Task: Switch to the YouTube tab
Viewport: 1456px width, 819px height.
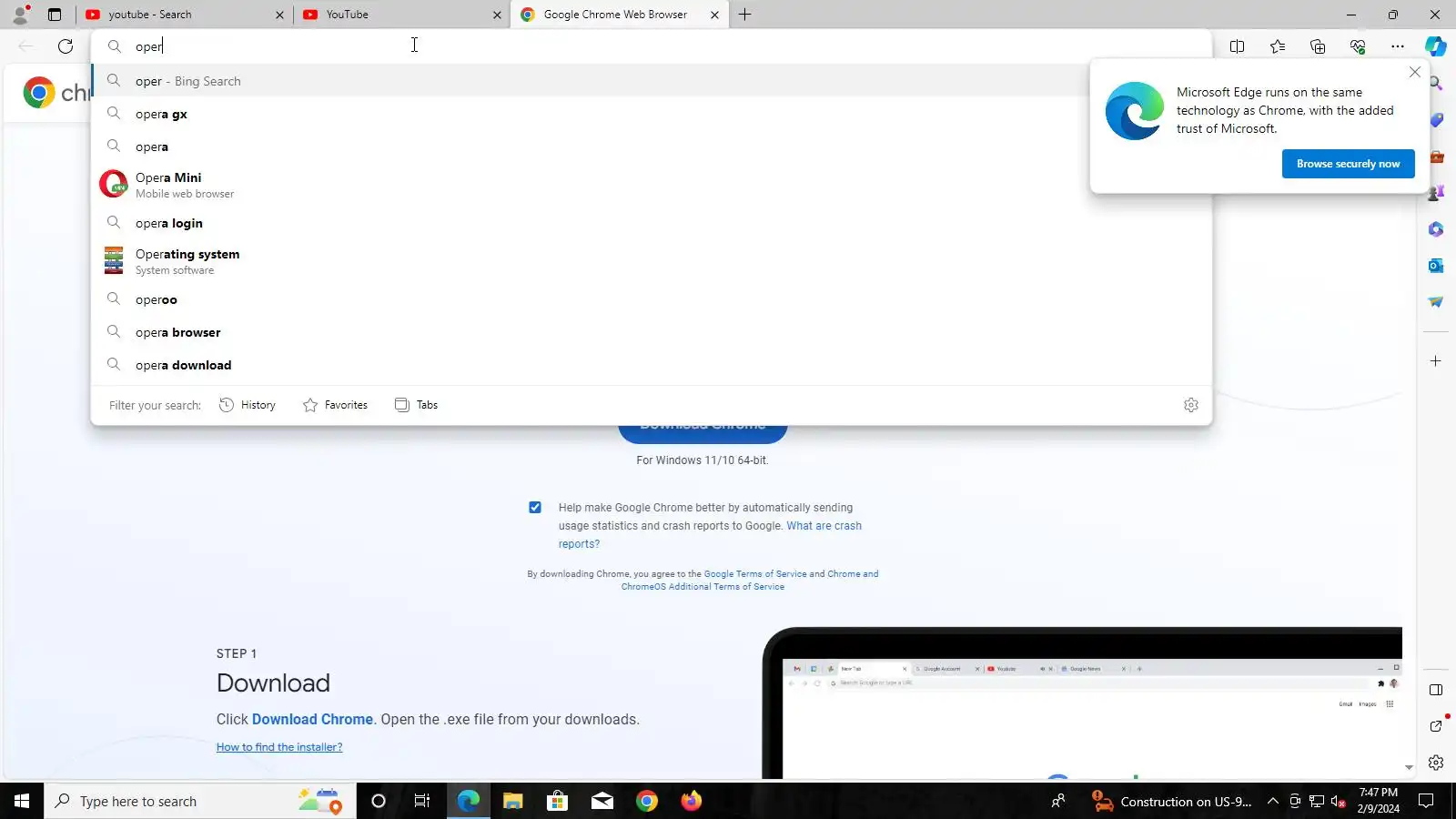Action: click(x=402, y=15)
